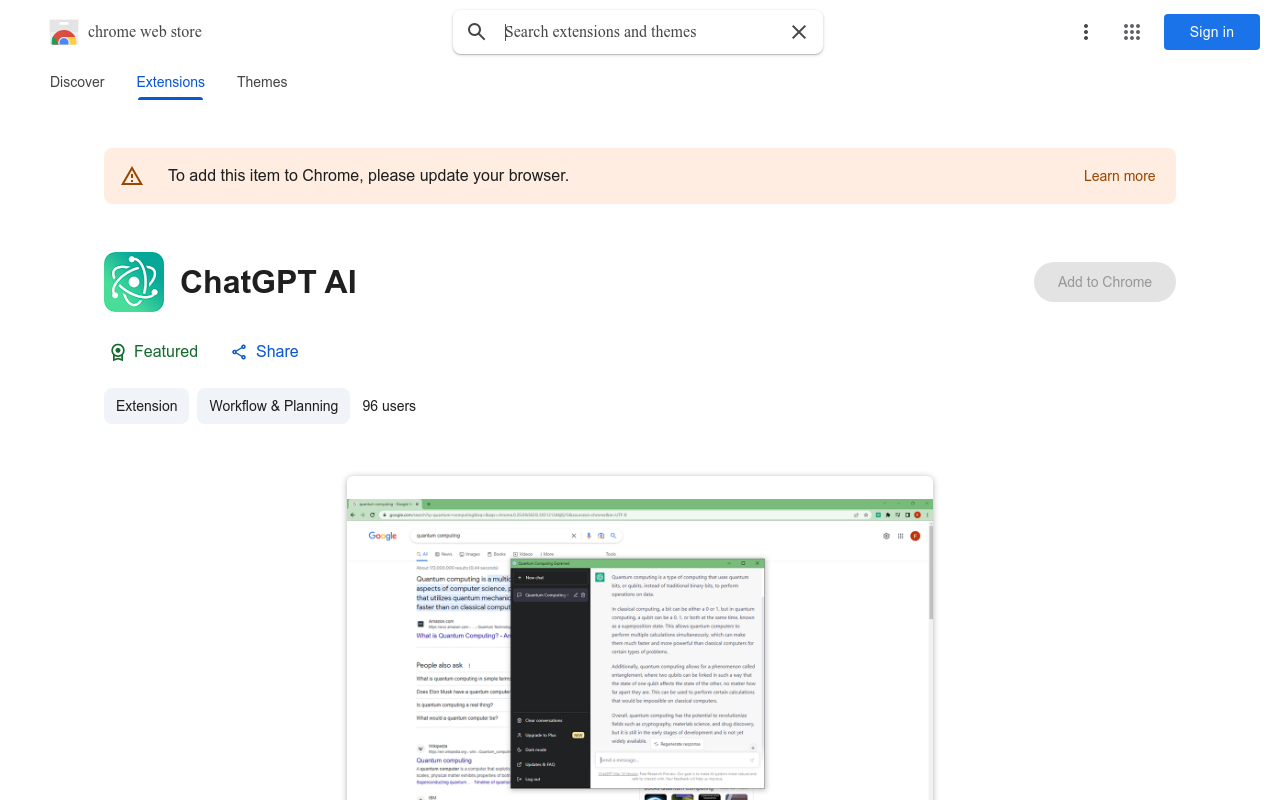Focus the Search extensions and themes field
The height and width of the screenshot is (800, 1280).
coord(640,32)
